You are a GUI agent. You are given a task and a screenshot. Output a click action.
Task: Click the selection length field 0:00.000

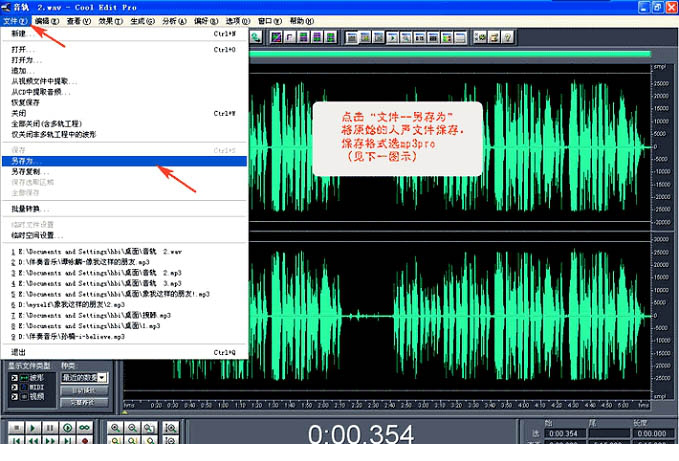(652, 433)
